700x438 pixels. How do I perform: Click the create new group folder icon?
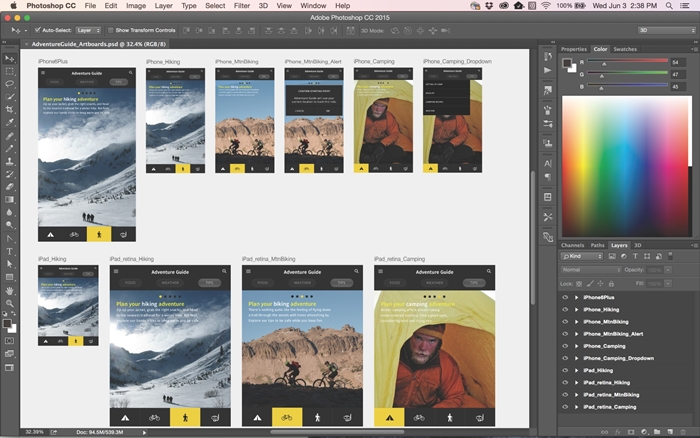click(x=657, y=432)
